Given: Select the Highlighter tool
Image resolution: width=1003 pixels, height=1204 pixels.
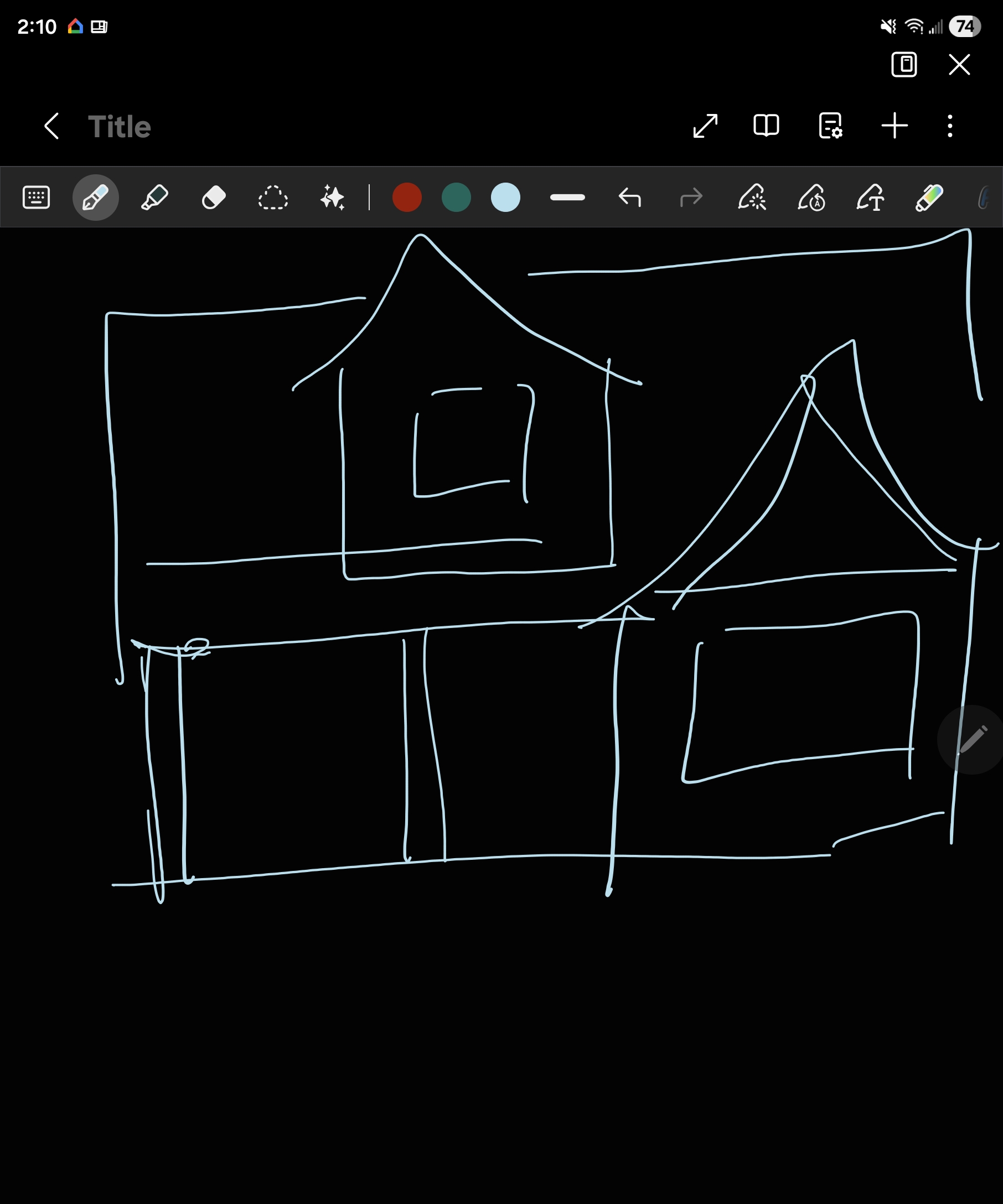Looking at the screenshot, I should (x=154, y=198).
